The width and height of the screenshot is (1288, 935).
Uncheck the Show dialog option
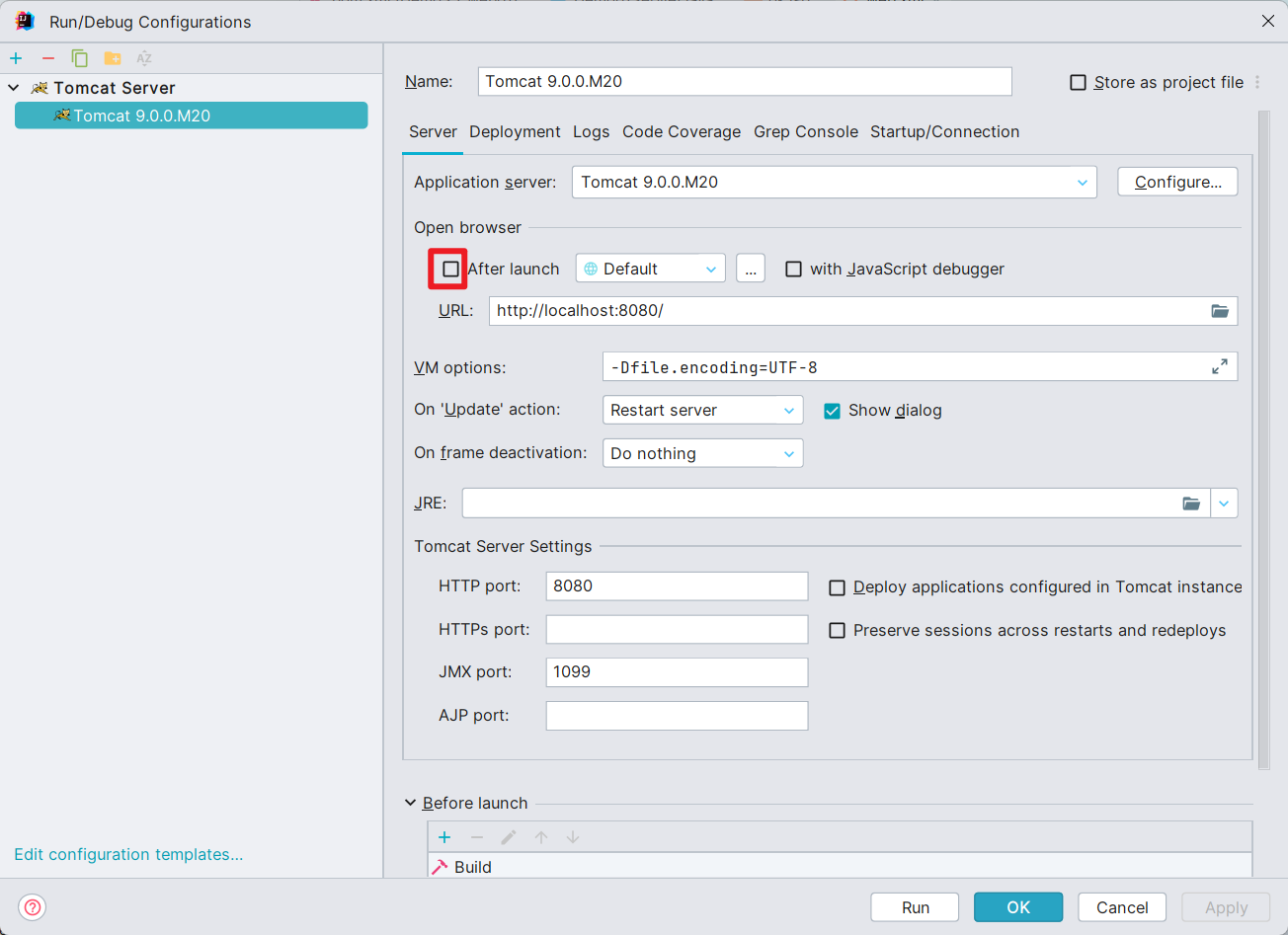tap(832, 411)
